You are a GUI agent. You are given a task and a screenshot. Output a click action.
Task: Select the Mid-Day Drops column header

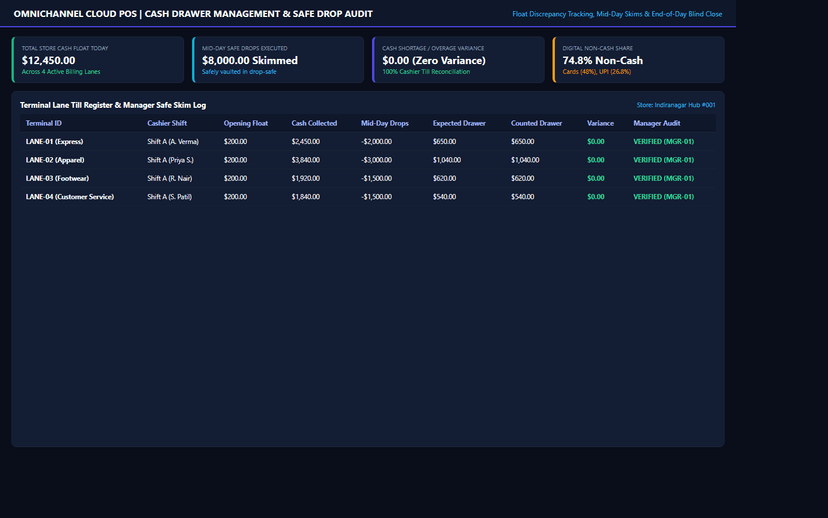pos(384,123)
